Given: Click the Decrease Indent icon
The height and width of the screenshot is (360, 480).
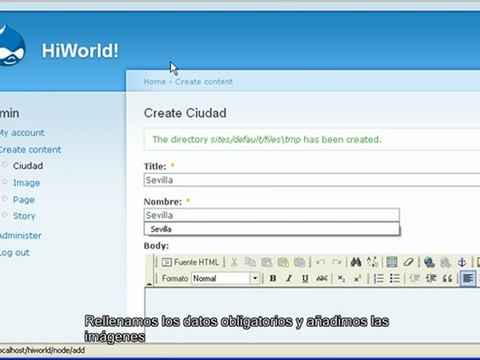Looking at the screenshot, I should (415, 278).
